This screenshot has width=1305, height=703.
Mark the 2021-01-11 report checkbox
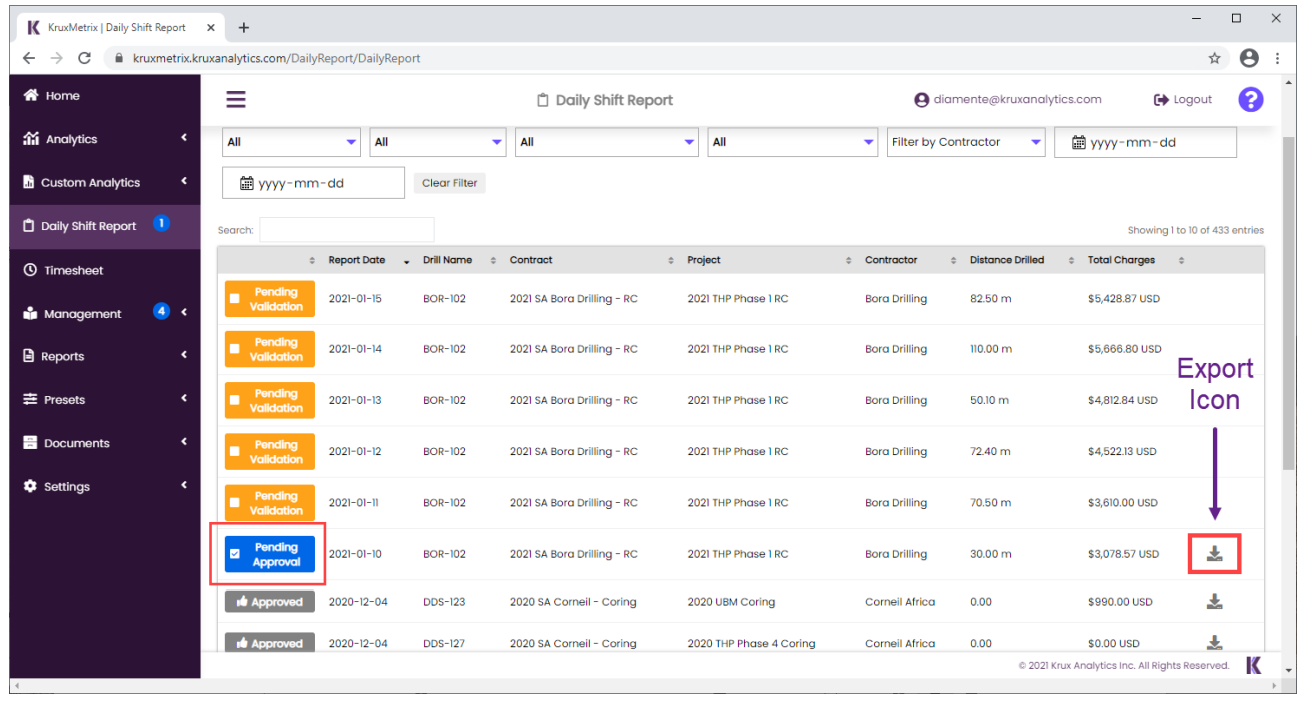[x=234, y=502]
